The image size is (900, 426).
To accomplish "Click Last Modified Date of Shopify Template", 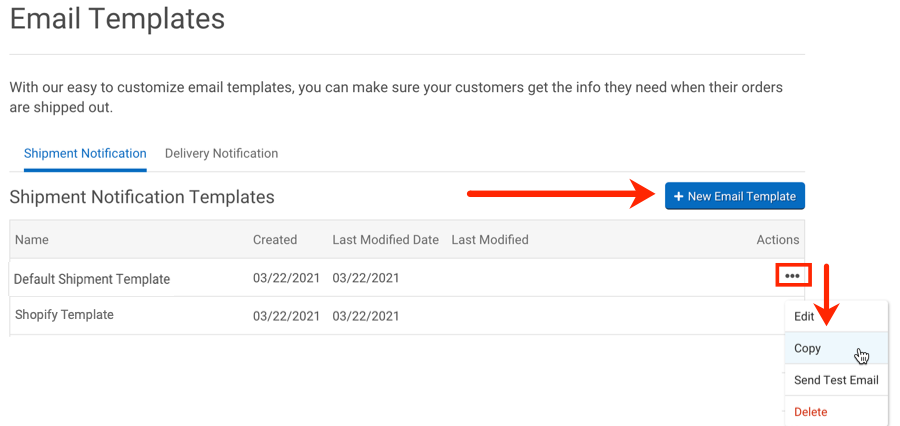I will [x=366, y=316].
